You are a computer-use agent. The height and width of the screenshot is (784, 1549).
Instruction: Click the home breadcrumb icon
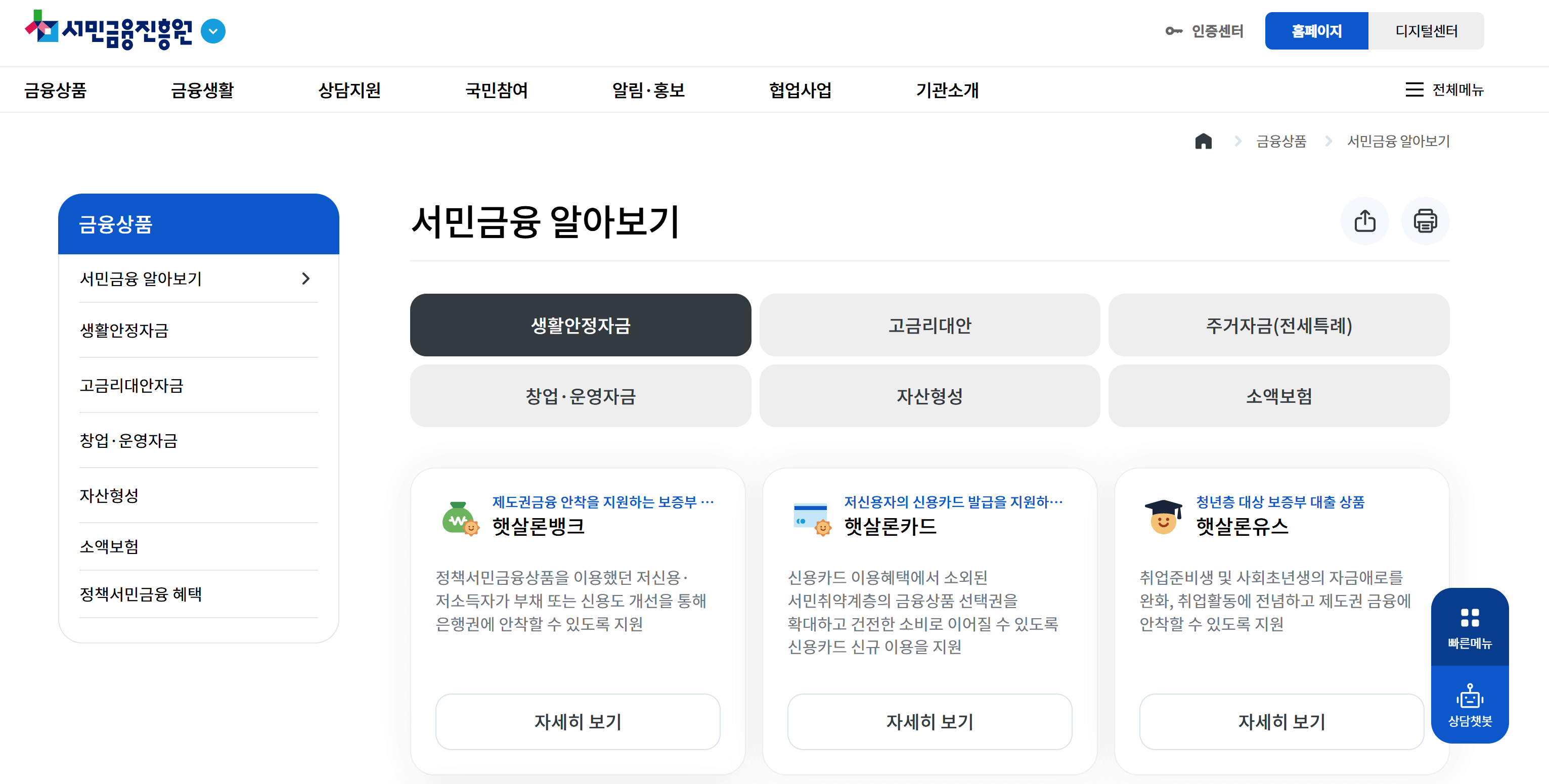(x=1203, y=142)
